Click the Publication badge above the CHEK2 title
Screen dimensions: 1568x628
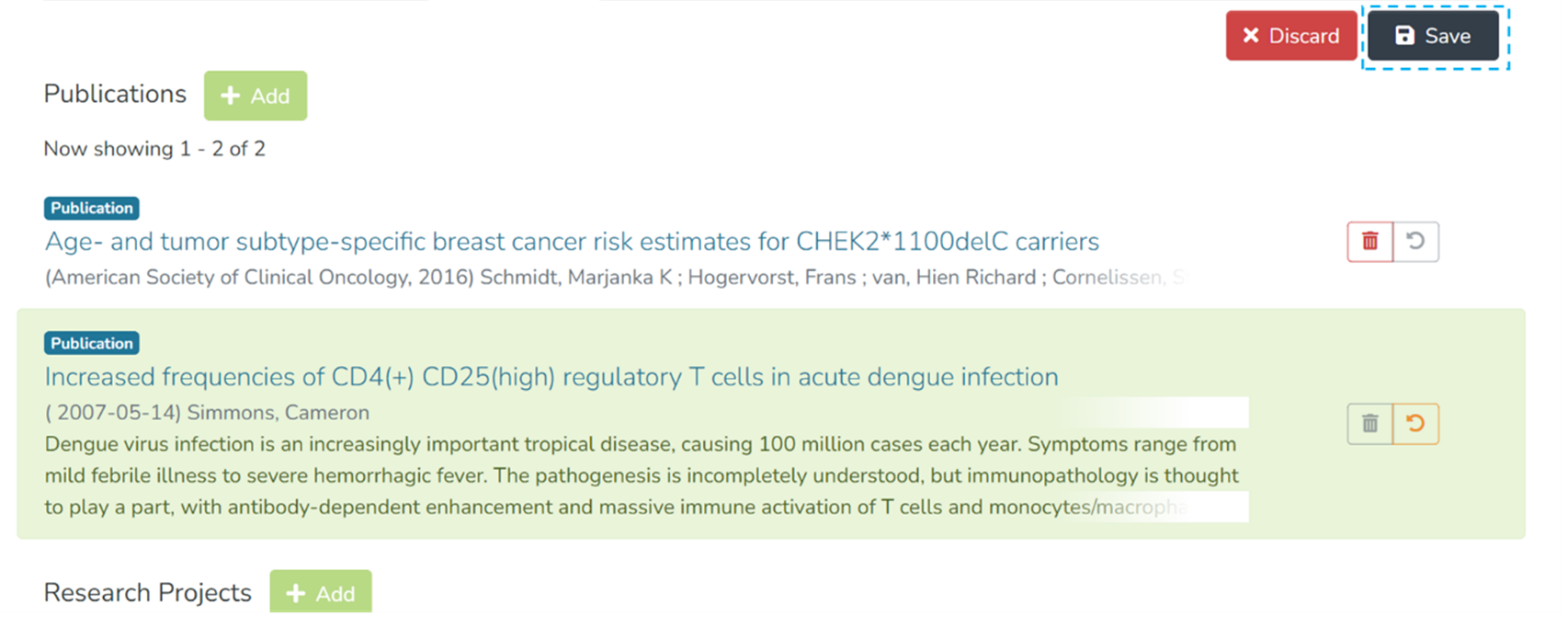pos(92,209)
